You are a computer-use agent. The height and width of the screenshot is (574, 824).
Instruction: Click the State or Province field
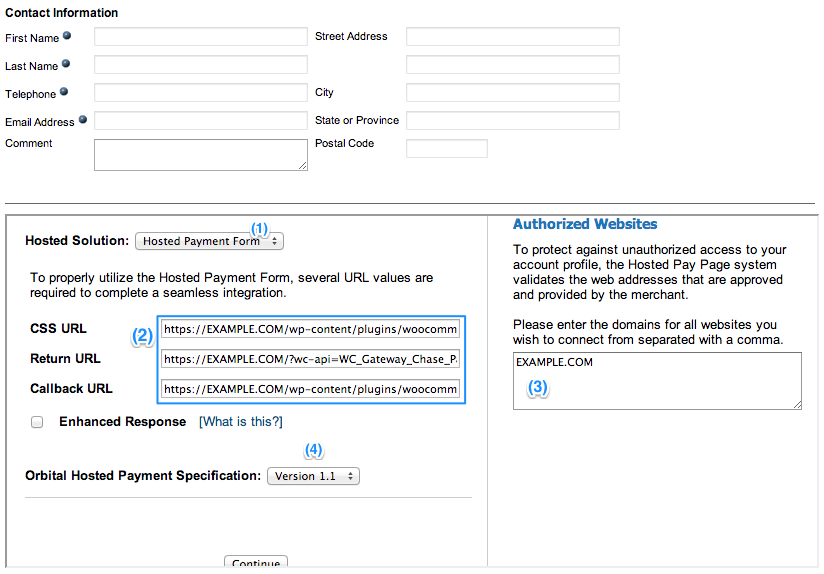[512, 120]
